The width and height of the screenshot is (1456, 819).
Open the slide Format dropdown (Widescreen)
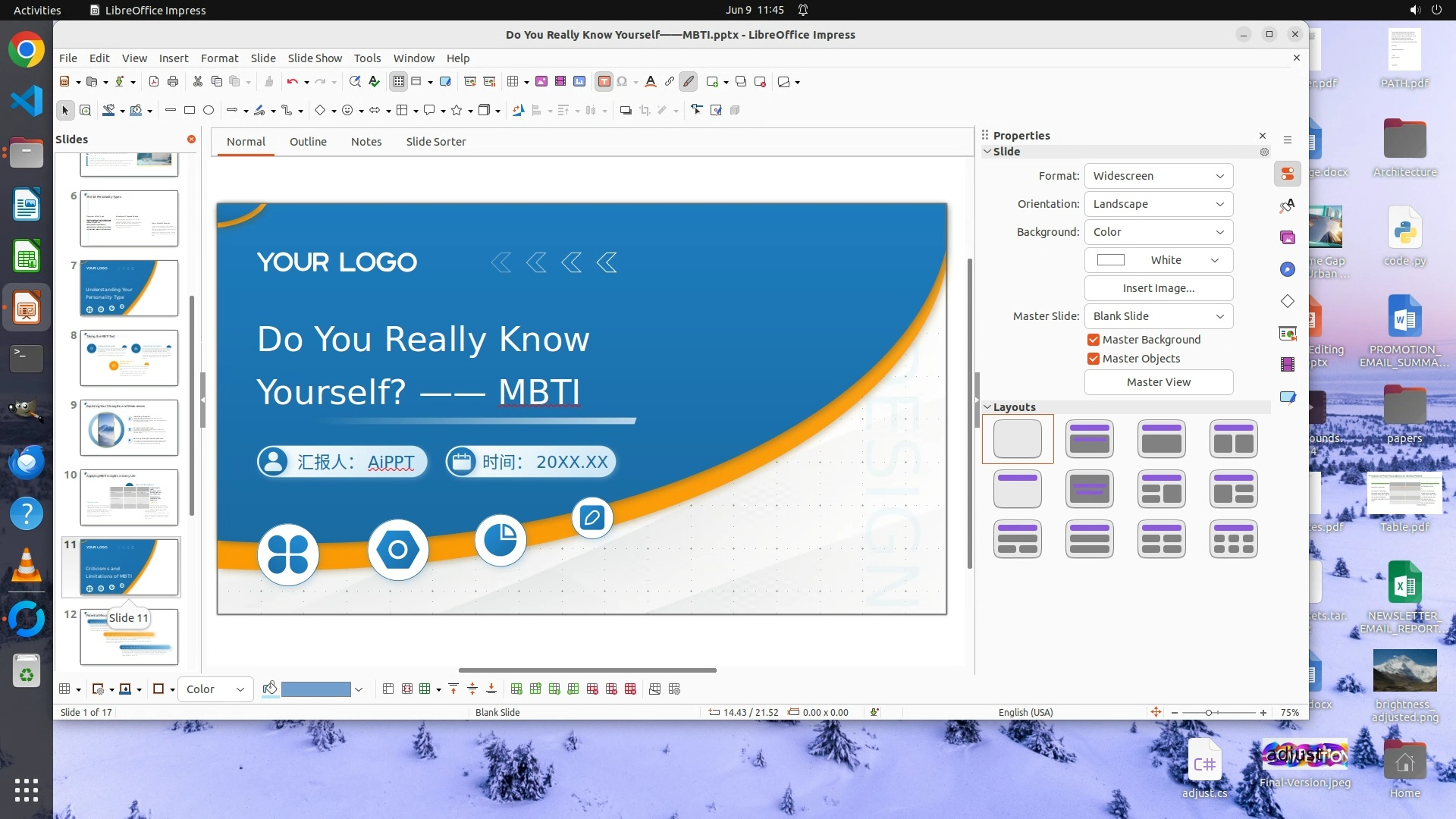pos(1158,176)
